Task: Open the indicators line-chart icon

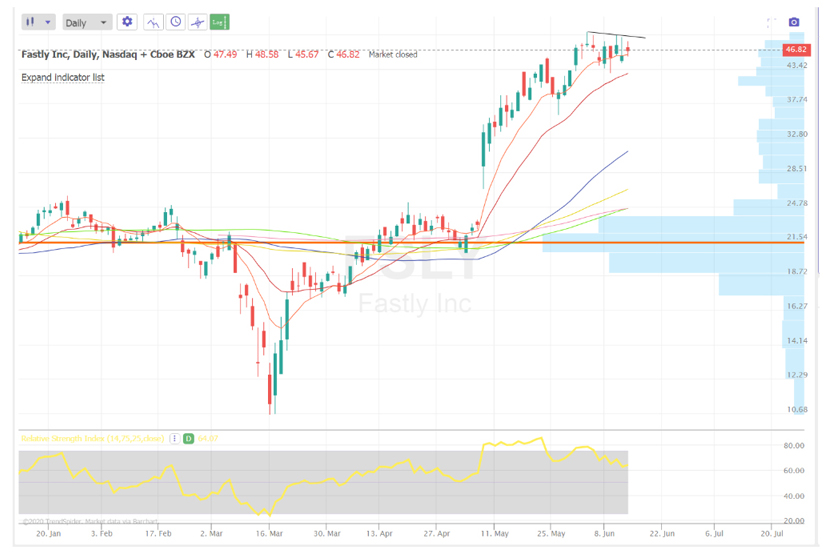Action: [153, 22]
